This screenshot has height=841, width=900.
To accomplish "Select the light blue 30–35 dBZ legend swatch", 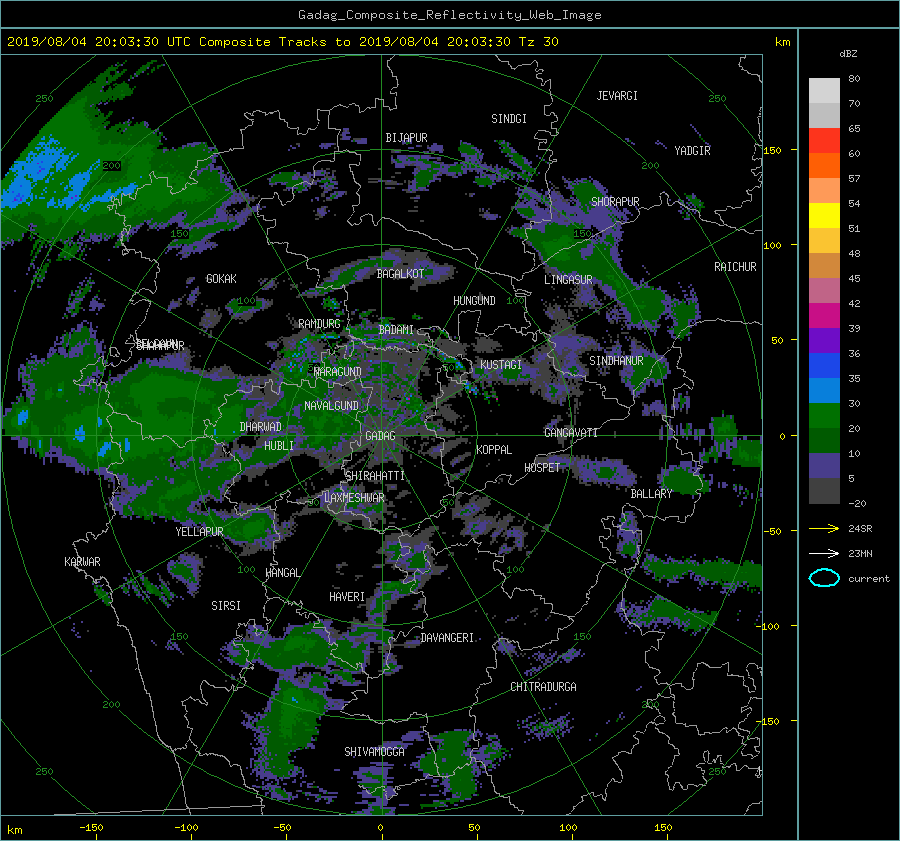I will (x=824, y=390).
